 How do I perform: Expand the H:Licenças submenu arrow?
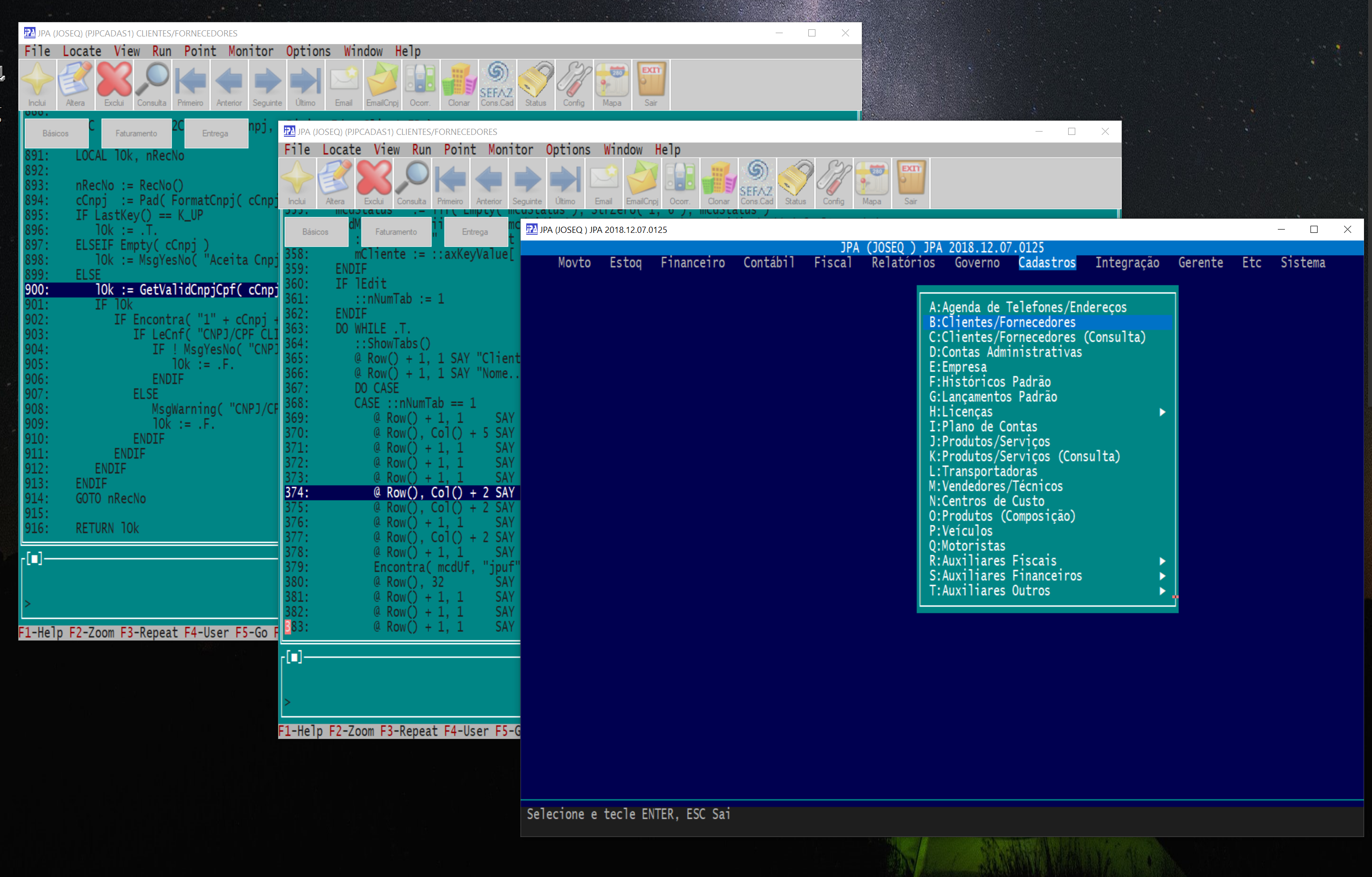tap(1162, 412)
